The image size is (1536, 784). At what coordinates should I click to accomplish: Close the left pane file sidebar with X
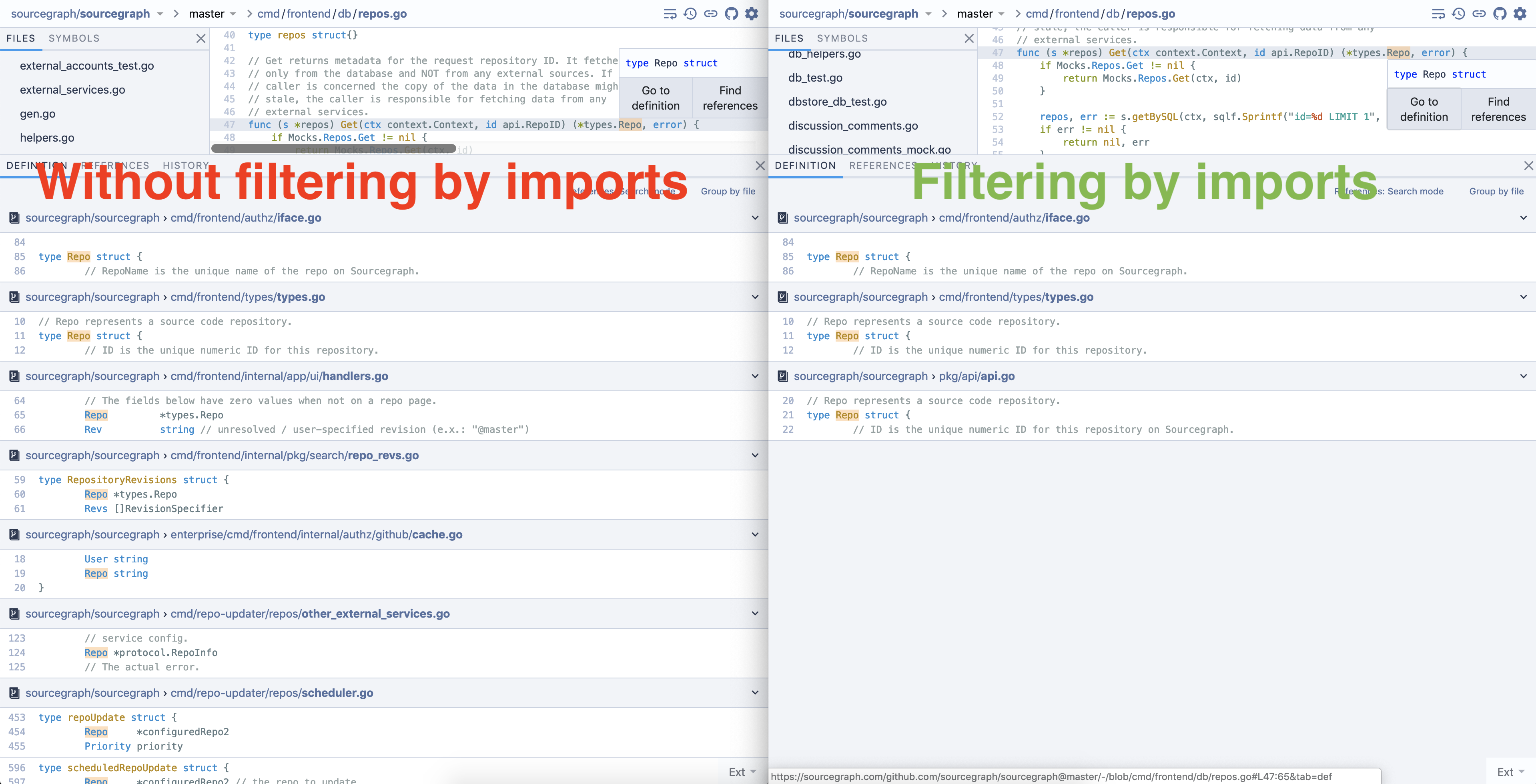click(201, 38)
